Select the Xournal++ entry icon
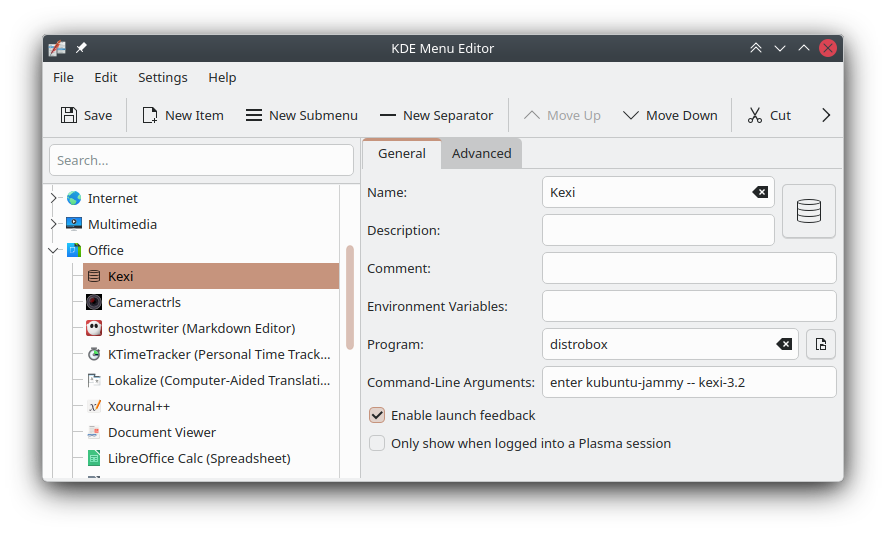This screenshot has width=887, height=533. tap(94, 406)
